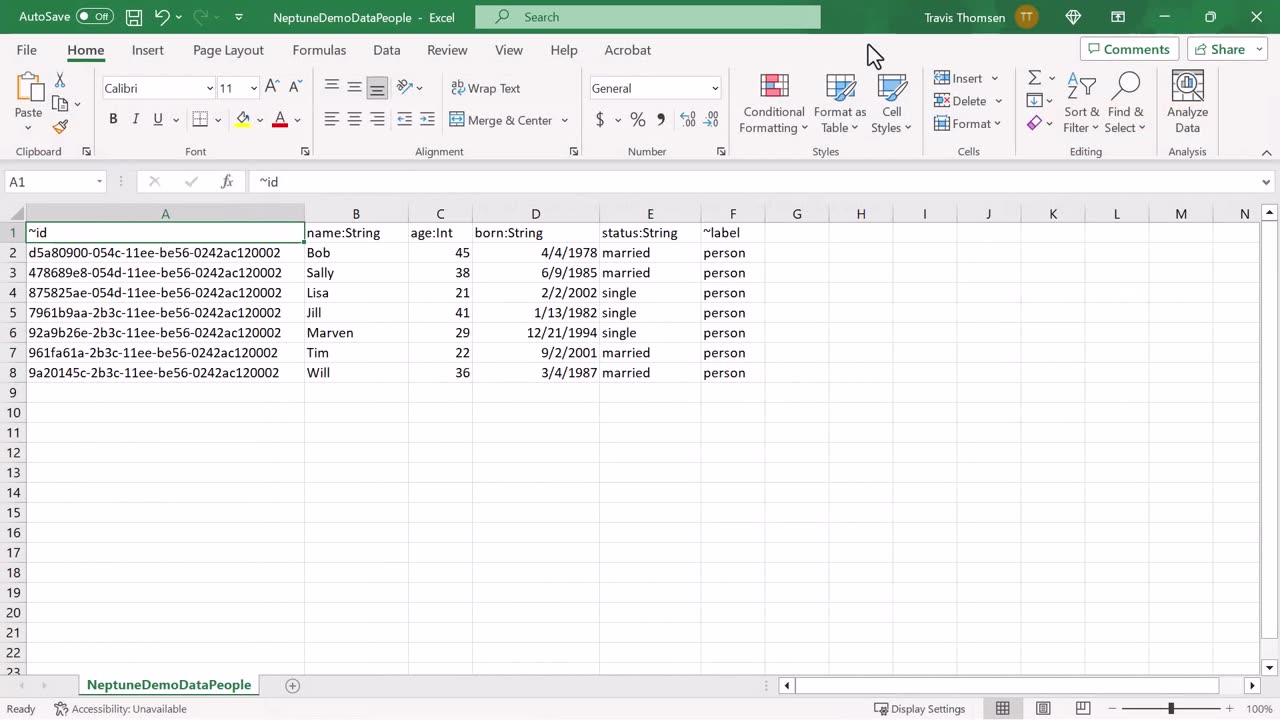This screenshot has width=1280, height=720.
Task: Switch to the Page Layout tab
Action: tap(228, 50)
